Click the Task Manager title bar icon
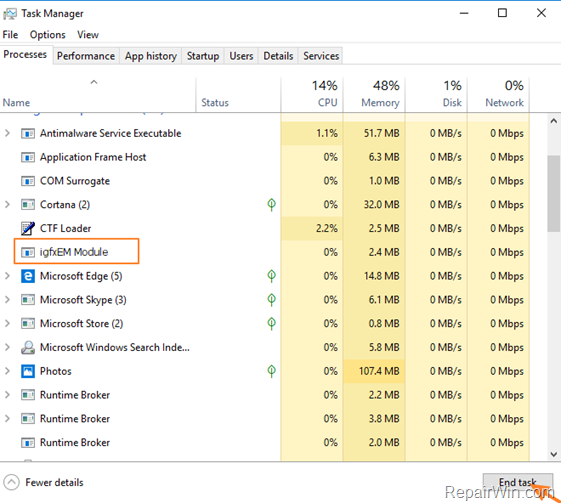 click(x=10, y=14)
